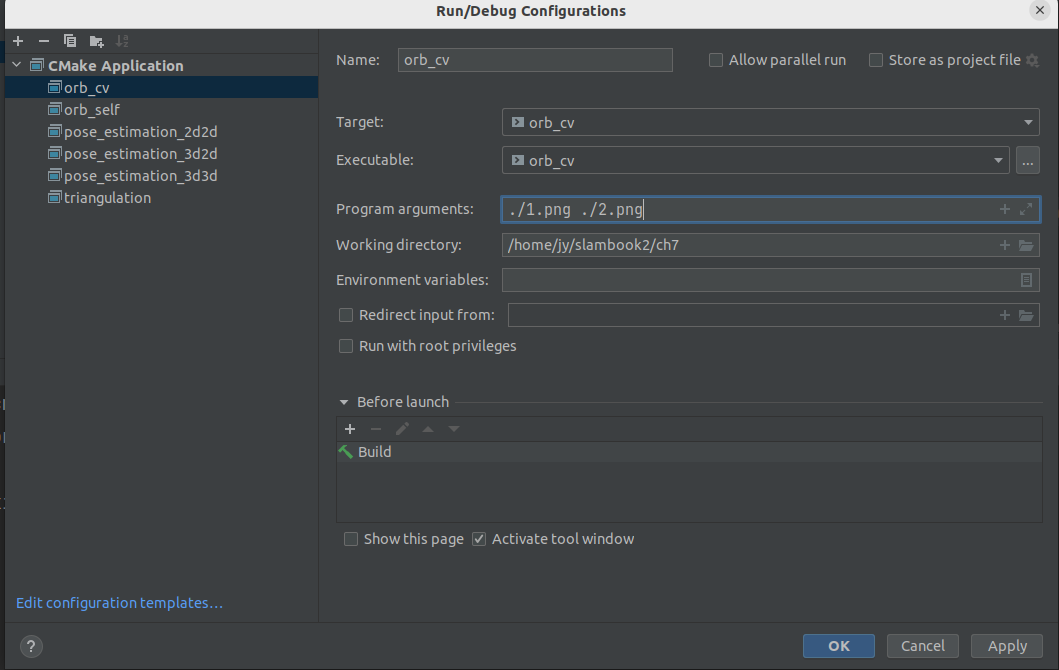Tick Run with root privileges
The height and width of the screenshot is (670, 1059).
[346, 346]
